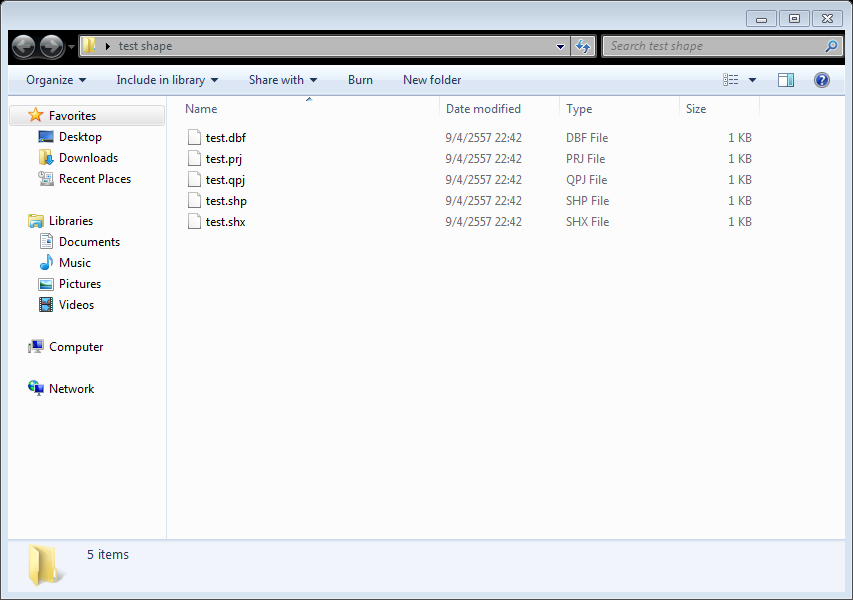Click the file icon of test.prj

click(194, 158)
